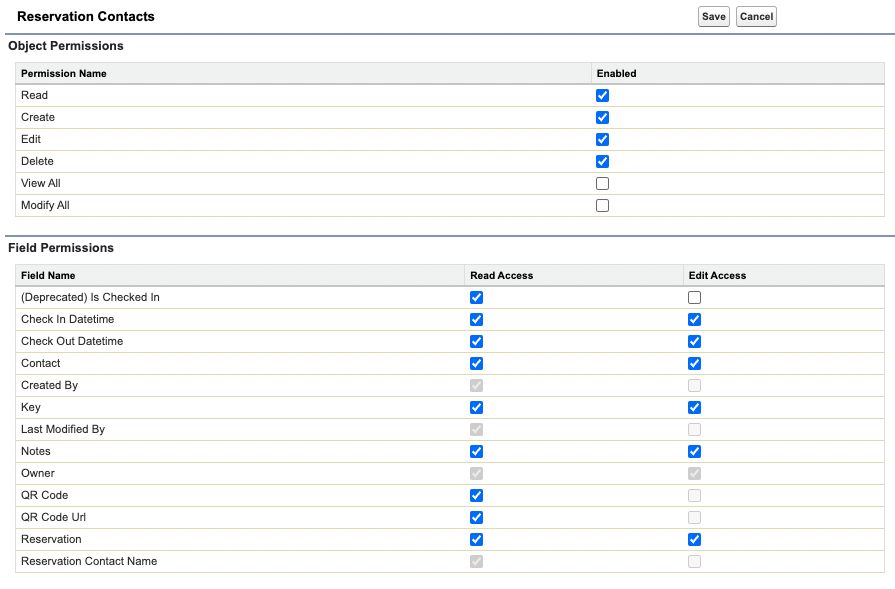
Task: Uncheck read access for QR Code Url
Action: point(476,518)
